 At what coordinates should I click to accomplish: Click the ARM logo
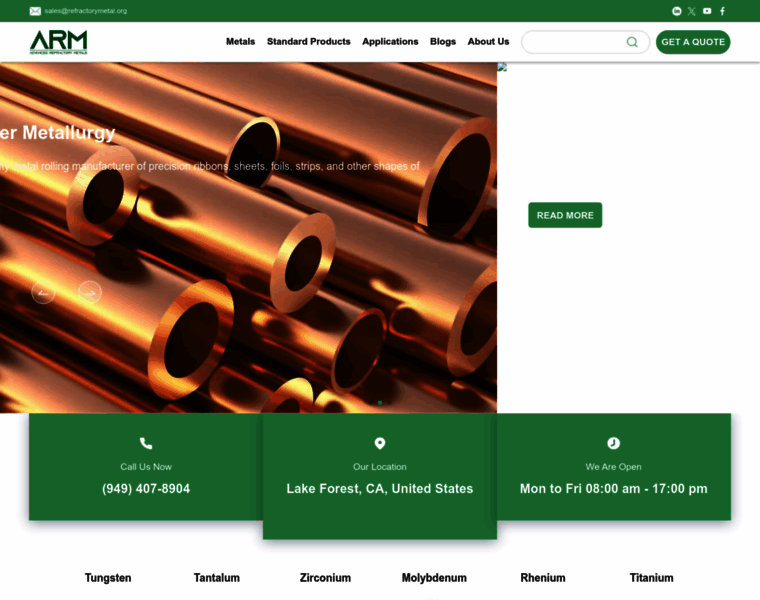[x=59, y=42]
